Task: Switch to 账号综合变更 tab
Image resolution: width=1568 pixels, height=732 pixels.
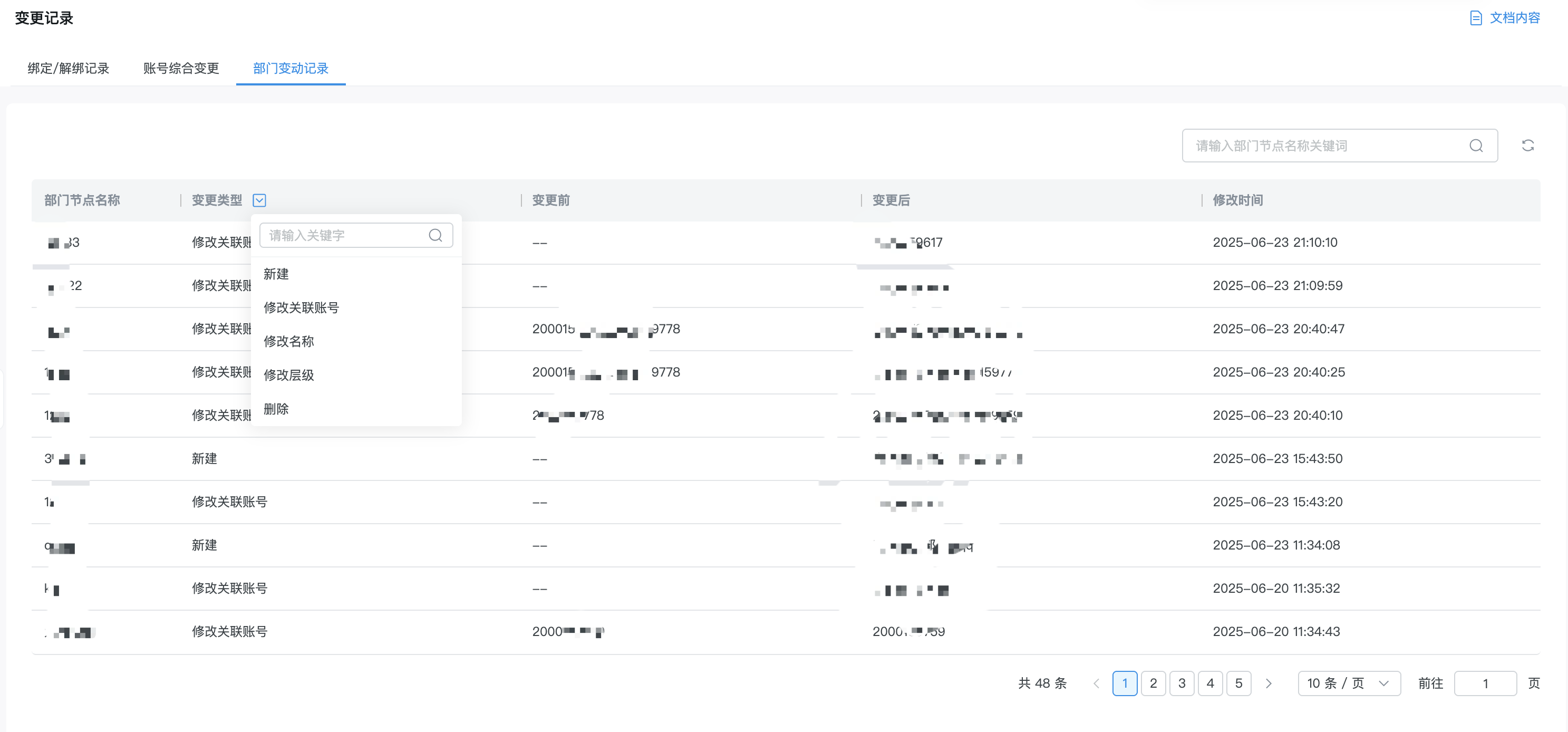Action: [x=181, y=68]
